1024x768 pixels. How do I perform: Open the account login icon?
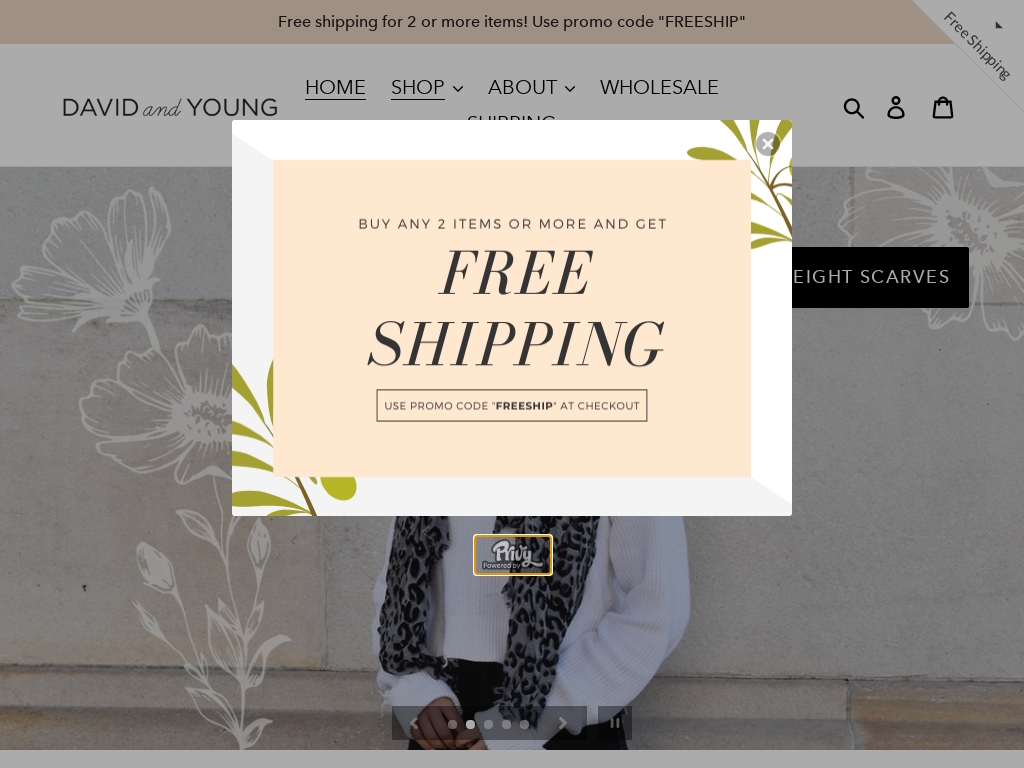click(896, 108)
